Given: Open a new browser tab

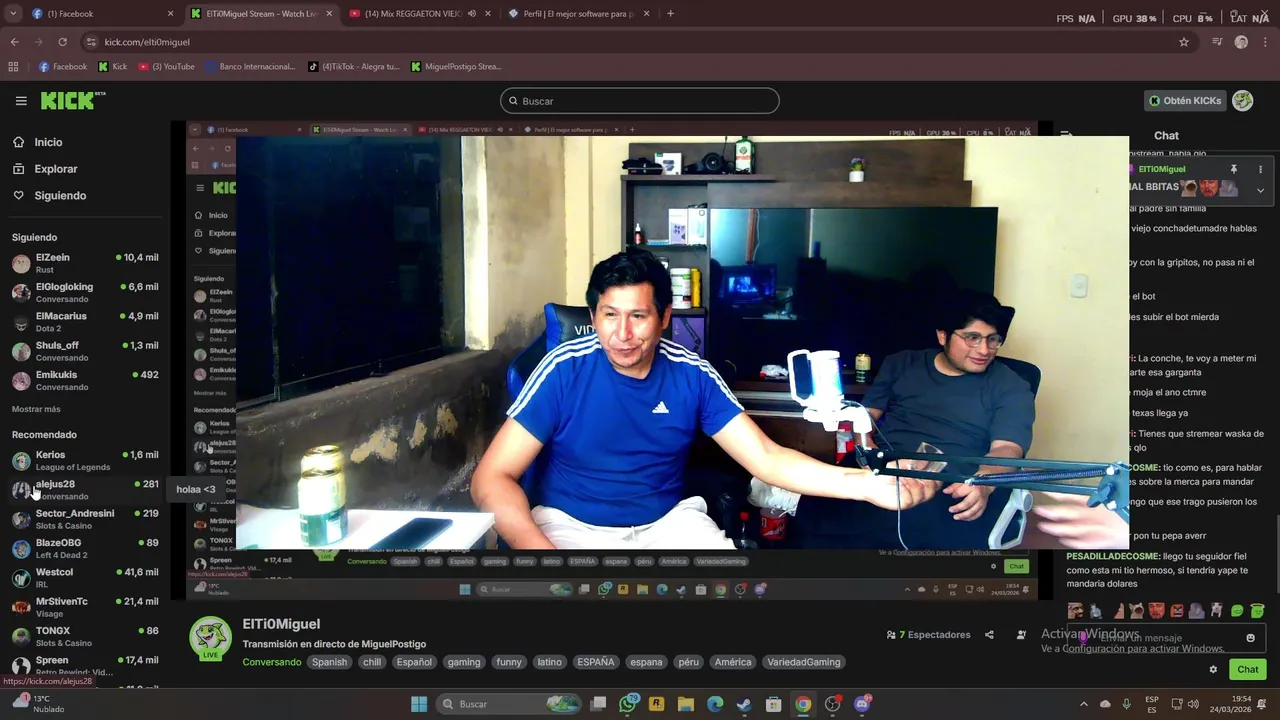Looking at the screenshot, I should pyautogui.click(x=670, y=14).
